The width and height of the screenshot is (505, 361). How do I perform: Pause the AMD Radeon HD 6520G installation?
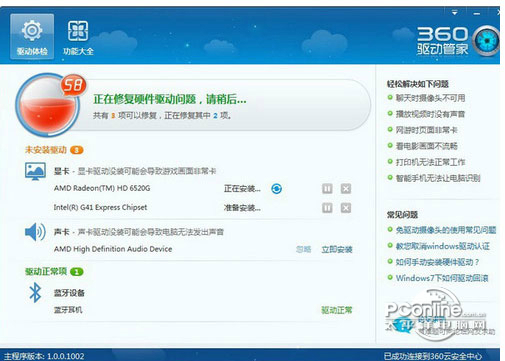point(327,189)
